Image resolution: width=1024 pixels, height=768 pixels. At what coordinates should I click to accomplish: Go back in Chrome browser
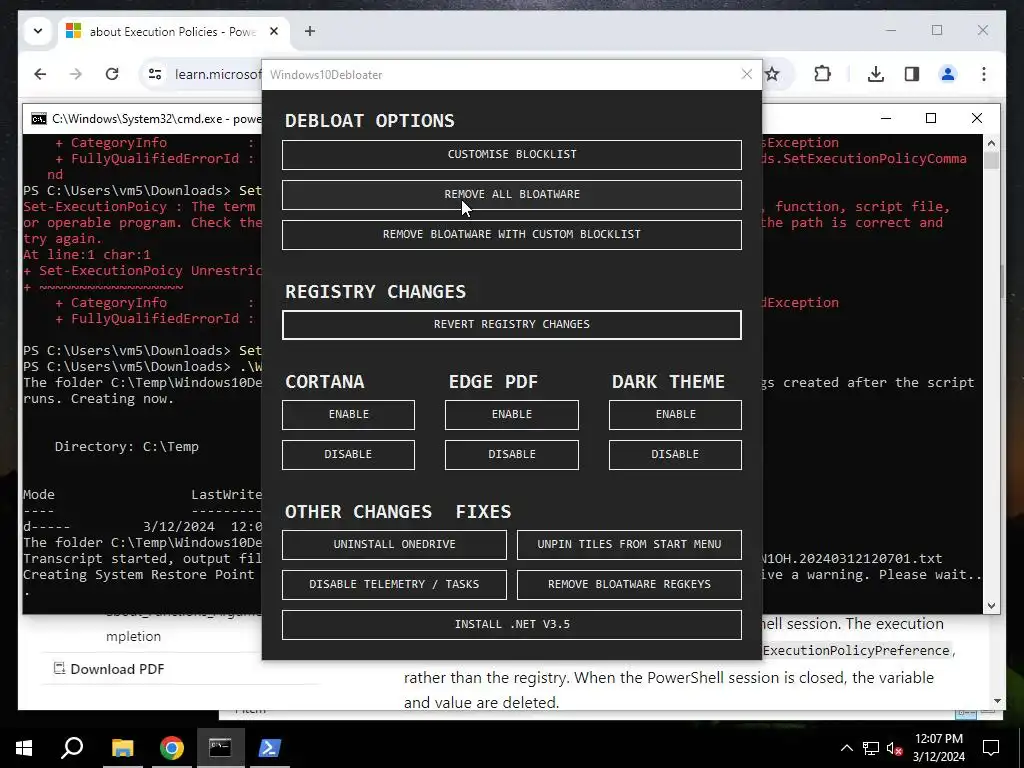click(40, 74)
